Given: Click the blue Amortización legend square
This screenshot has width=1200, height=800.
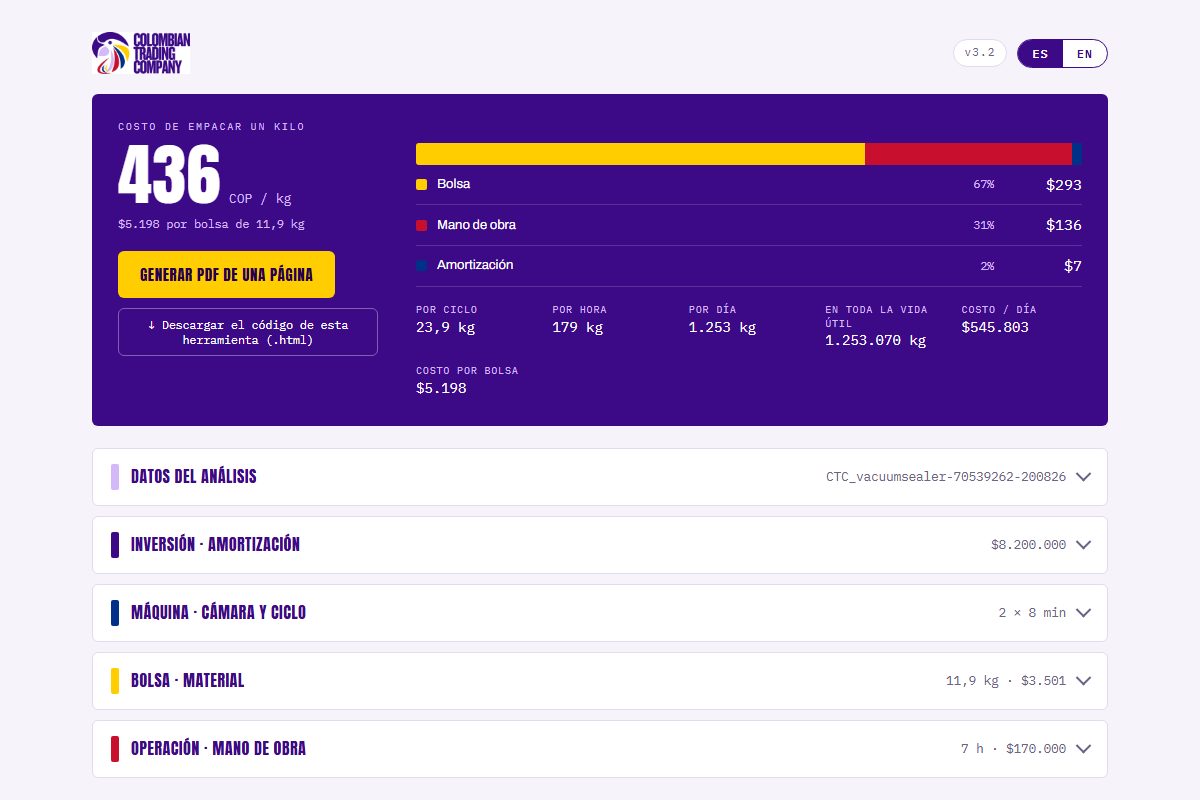Looking at the screenshot, I should [421, 265].
